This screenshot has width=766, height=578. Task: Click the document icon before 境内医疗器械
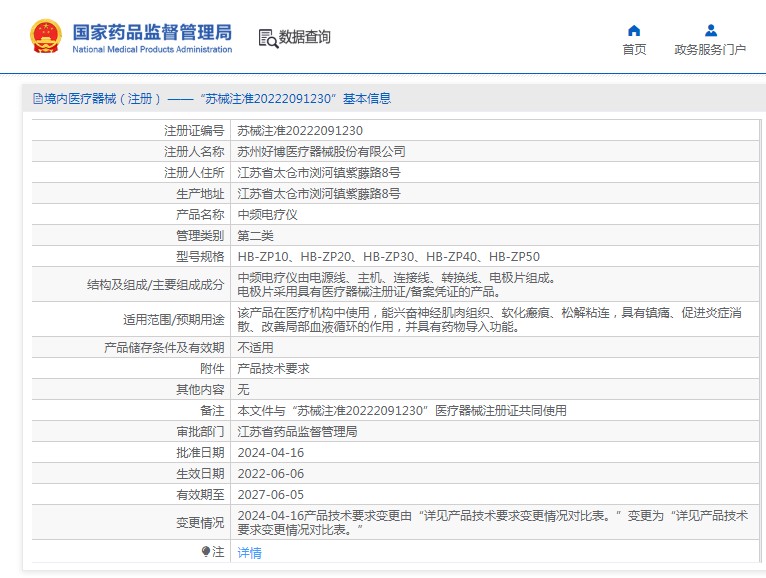pos(38,99)
